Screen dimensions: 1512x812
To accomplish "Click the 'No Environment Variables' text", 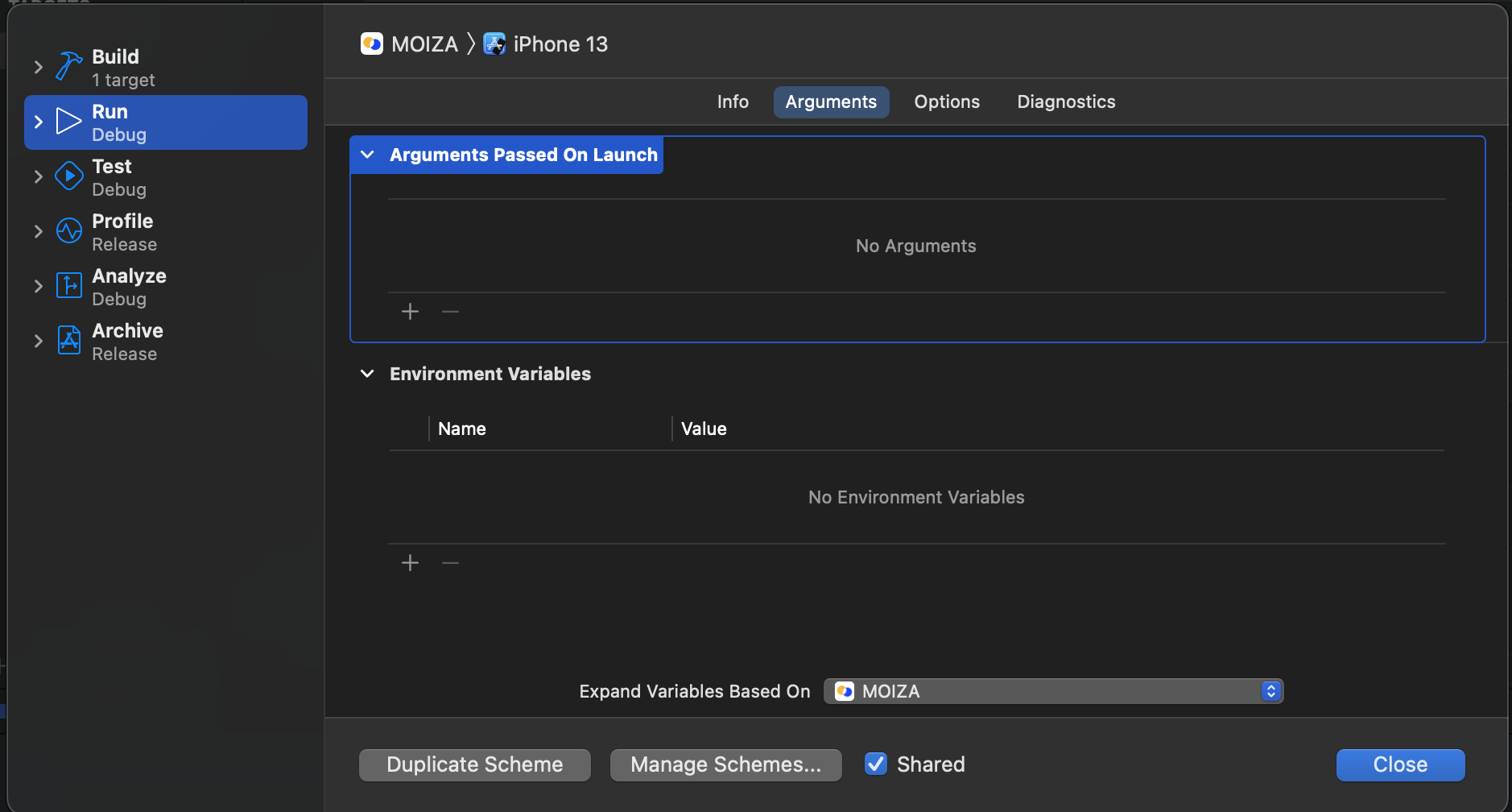I will (916, 497).
